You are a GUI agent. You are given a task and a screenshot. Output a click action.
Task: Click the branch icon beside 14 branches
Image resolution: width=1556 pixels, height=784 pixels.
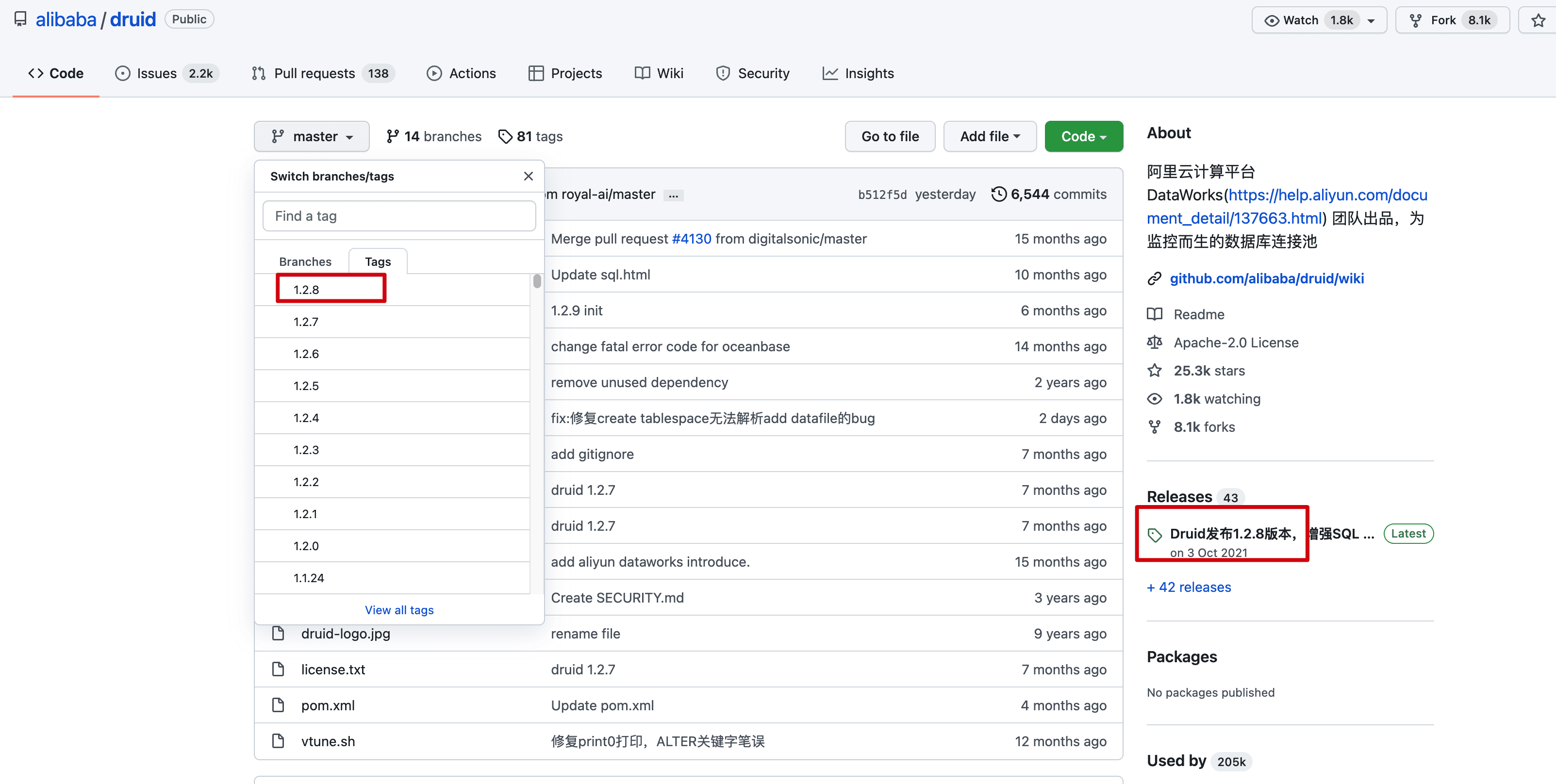point(393,136)
